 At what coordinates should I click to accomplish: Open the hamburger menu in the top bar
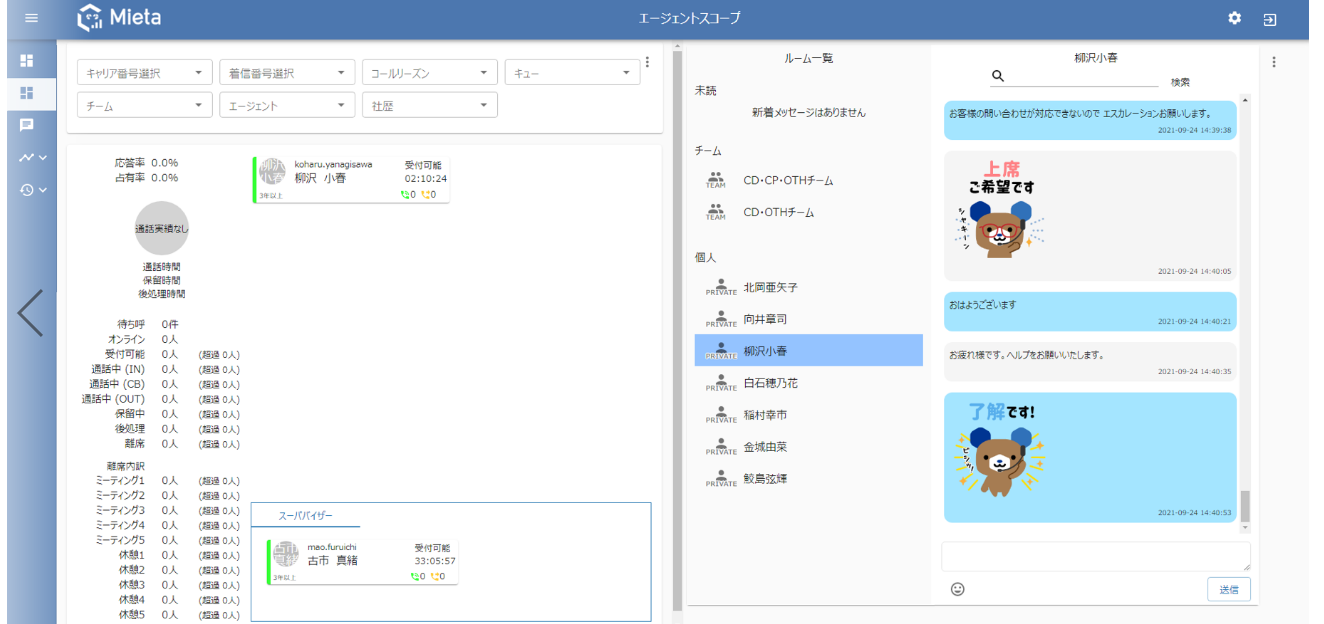click(30, 19)
